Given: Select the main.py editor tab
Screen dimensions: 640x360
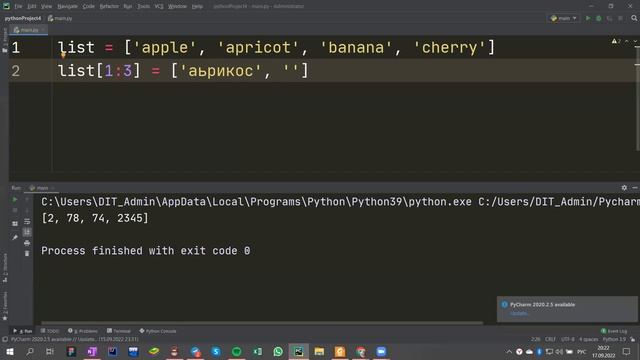Looking at the screenshot, I should point(29,30).
